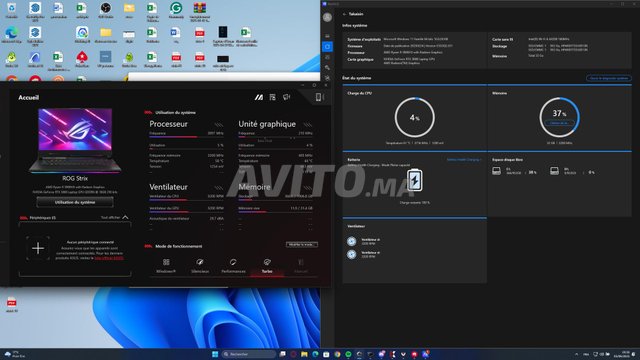Open the icon left of the megaphone in Armoury Crate
The height and width of the screenshot is (360, 640).
[273, 97]
